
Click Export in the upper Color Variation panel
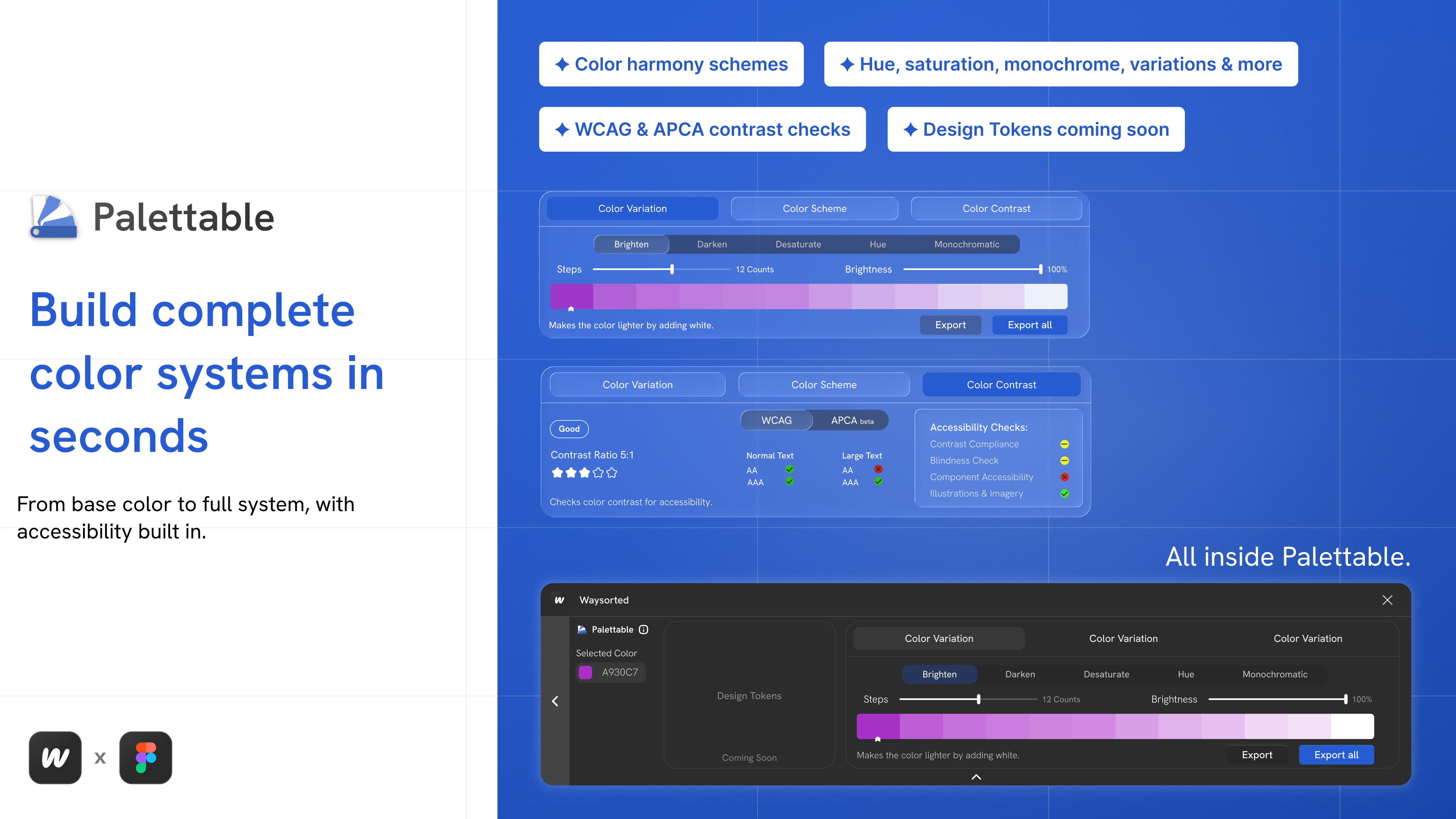(x=950, y=325)
